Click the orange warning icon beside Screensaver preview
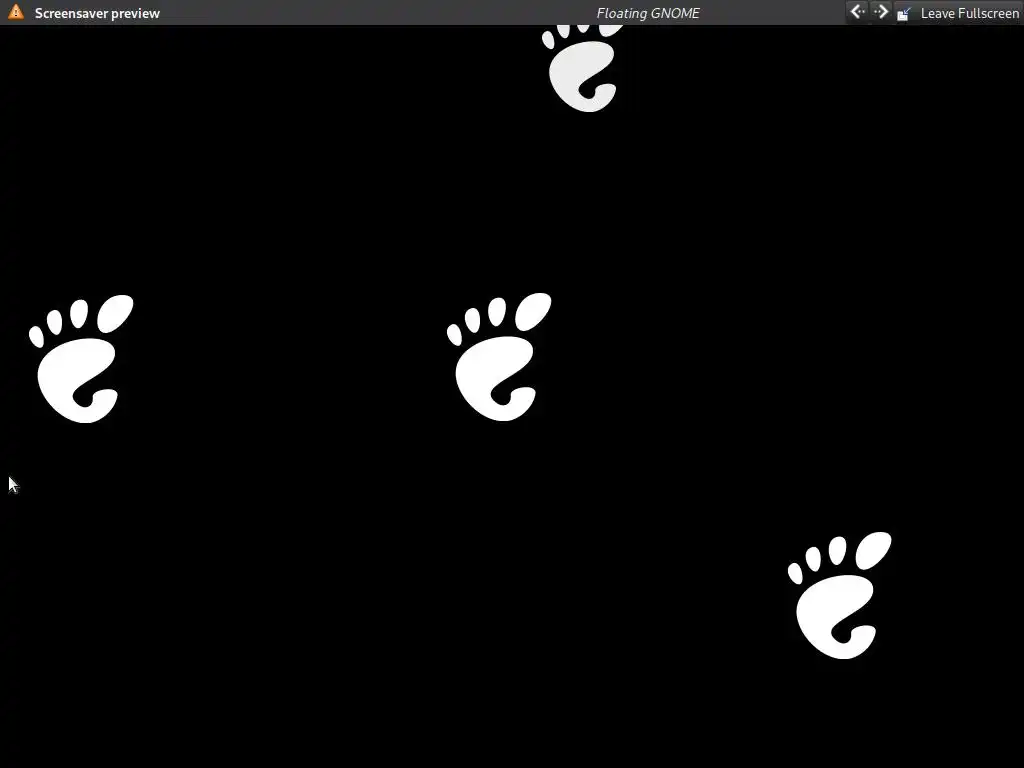The height and width of the screenshot is (768, 1024). tap(16, 12)
